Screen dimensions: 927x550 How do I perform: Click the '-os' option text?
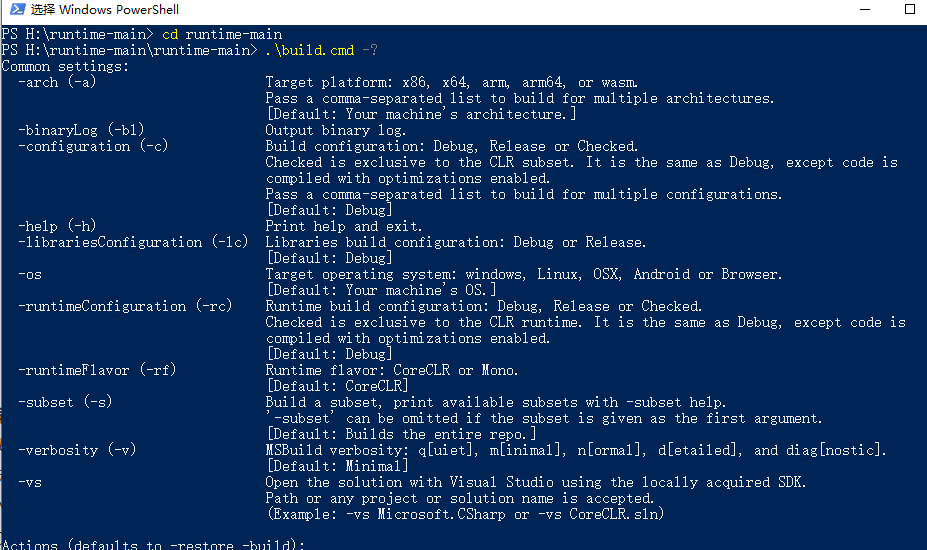(30, 274)
